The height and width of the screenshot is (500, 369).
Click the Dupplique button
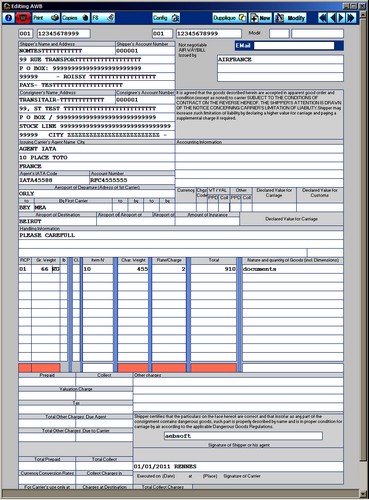[x=230, y=18]
